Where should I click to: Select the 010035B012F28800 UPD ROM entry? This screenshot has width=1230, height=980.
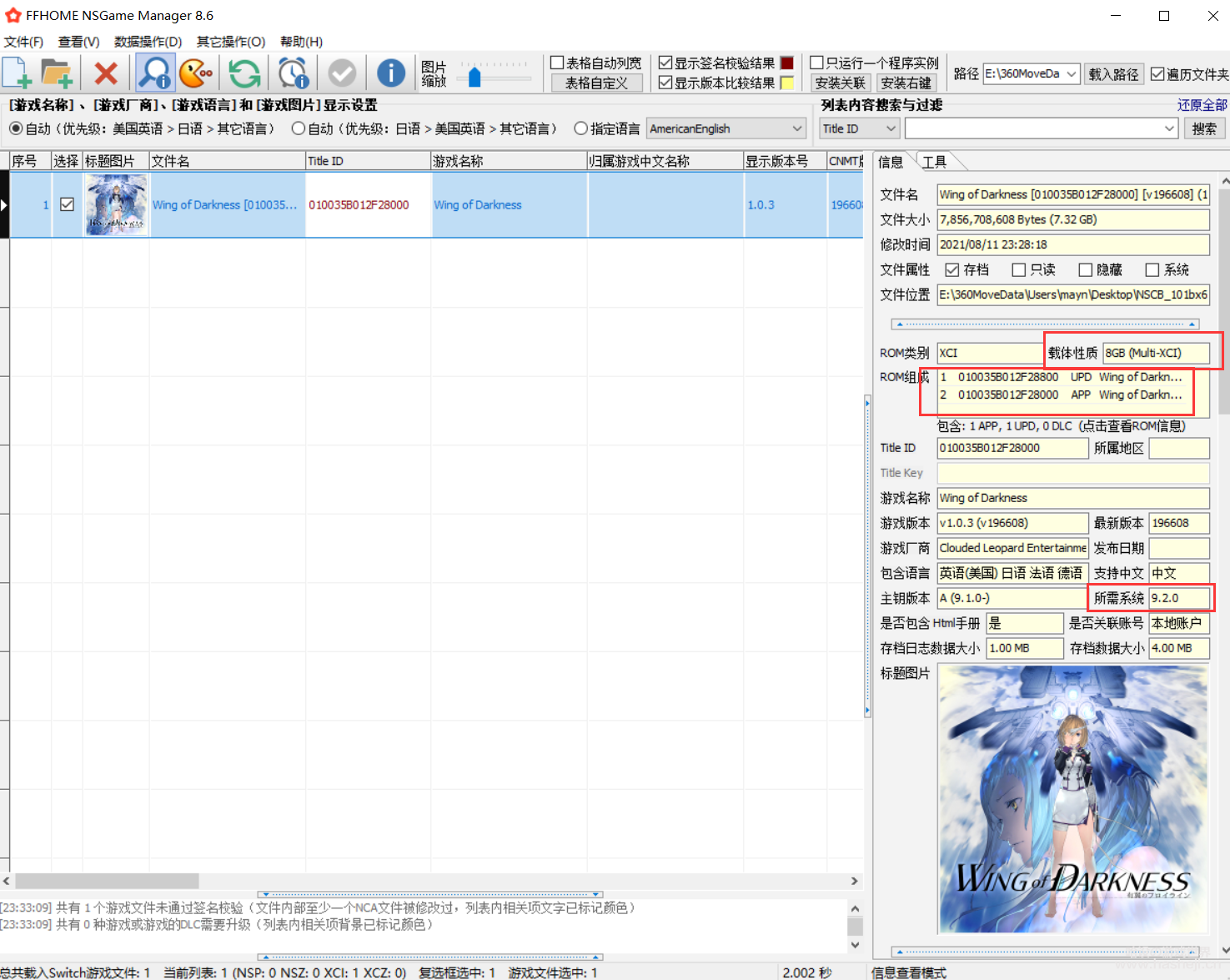[x=1062, y=377]
